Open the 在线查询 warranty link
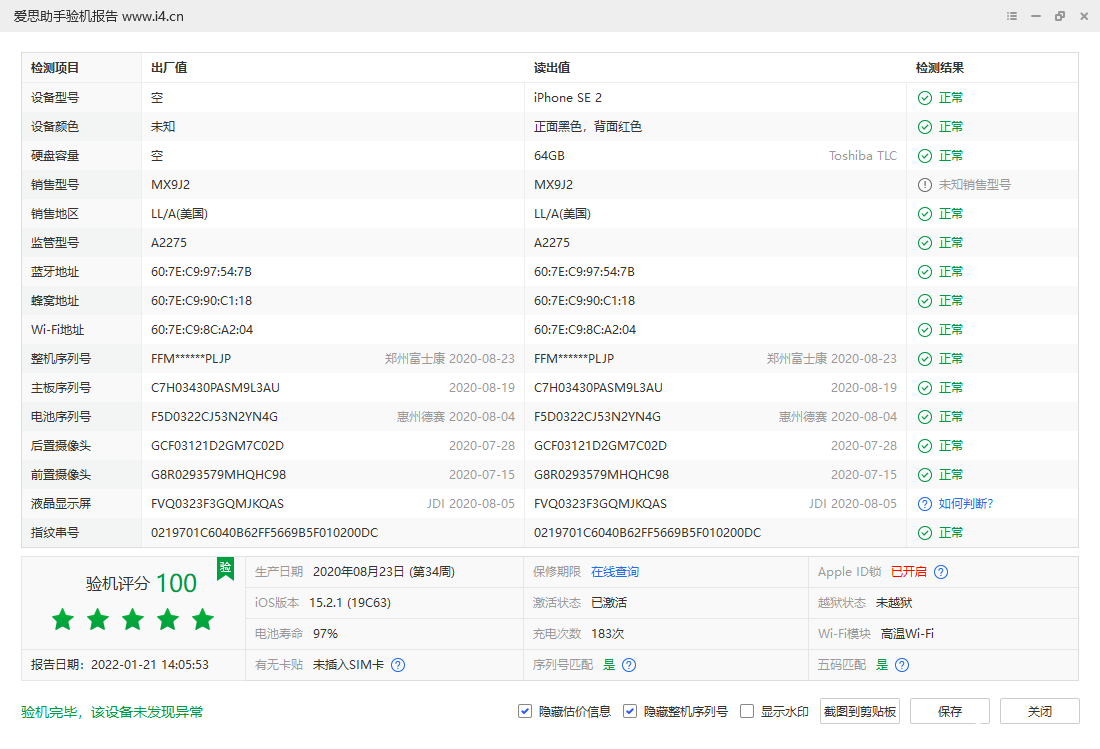1100x749 pixels. [x=615, y=572]
